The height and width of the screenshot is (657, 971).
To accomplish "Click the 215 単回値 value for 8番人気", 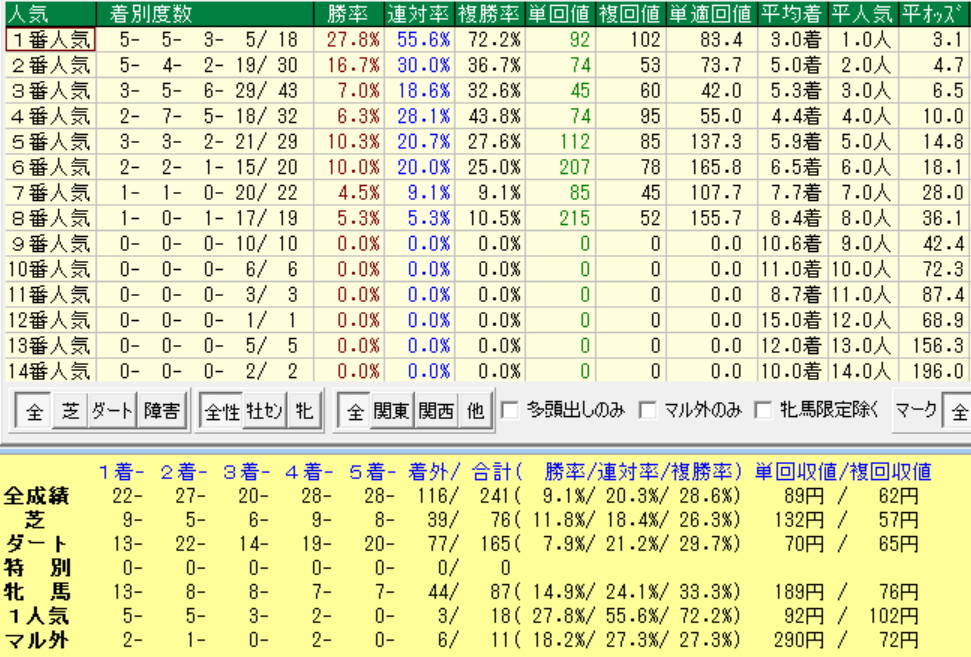I will 574,217.
